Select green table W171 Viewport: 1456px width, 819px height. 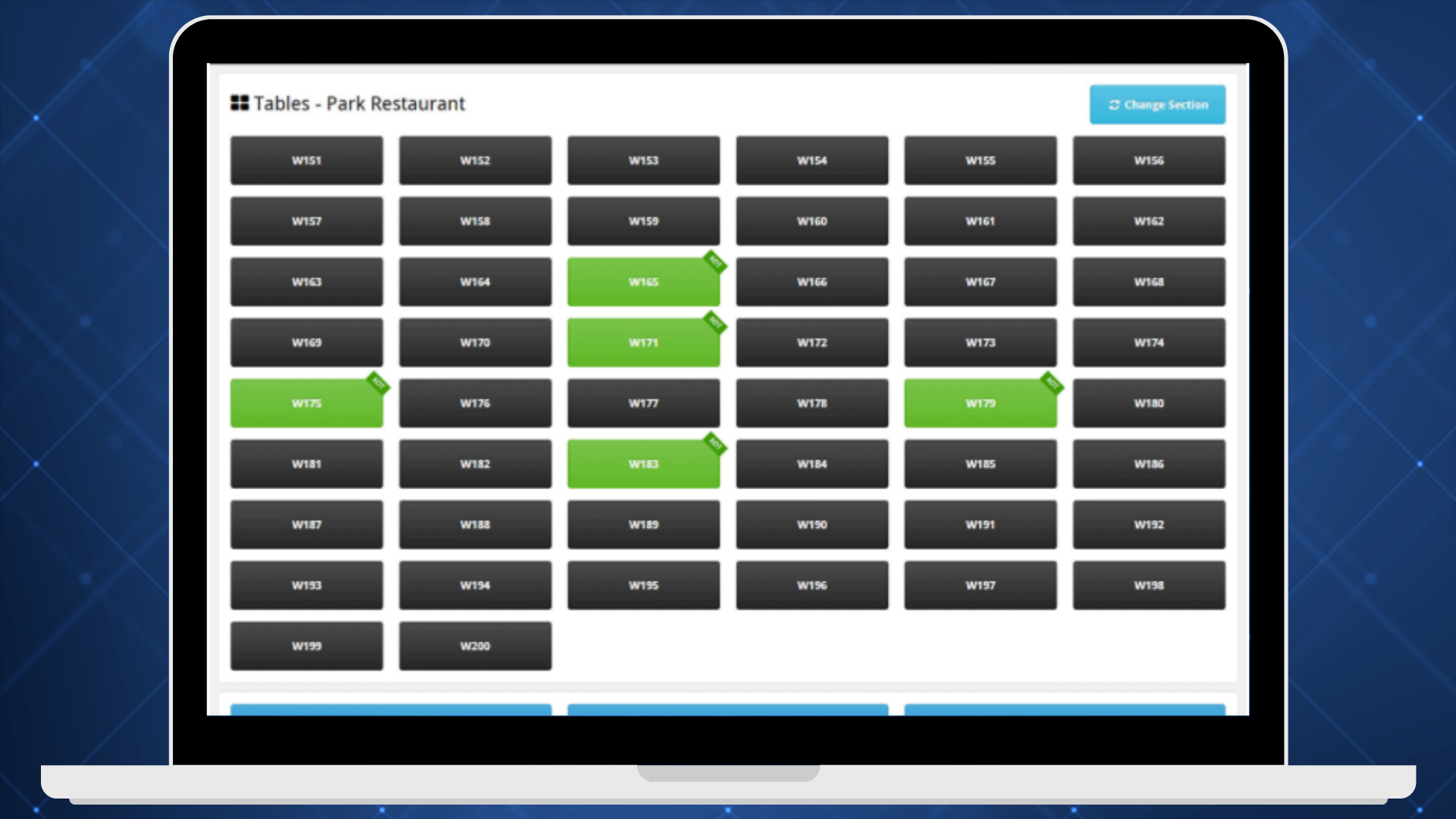coord(643,343)
